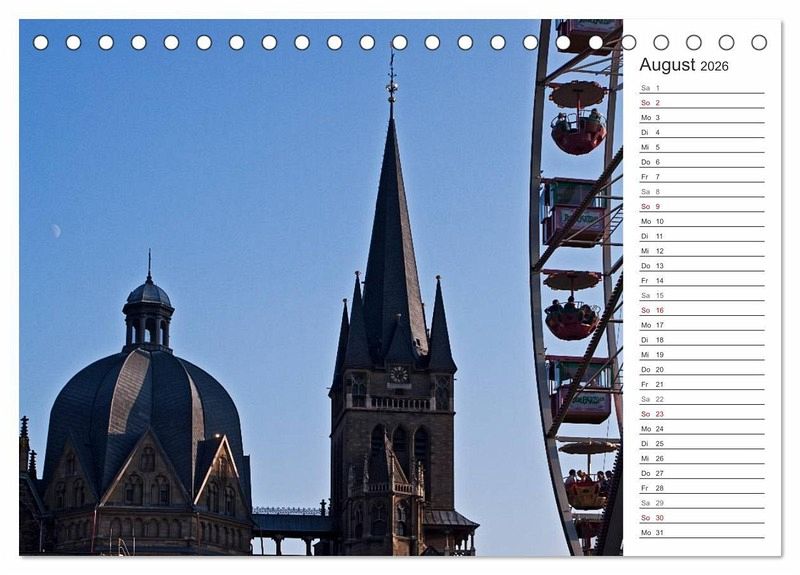Image resolution: width=800 pixels, height=575 pixels.
Task: Click the So 23 date line
Action: click(701, 414)
